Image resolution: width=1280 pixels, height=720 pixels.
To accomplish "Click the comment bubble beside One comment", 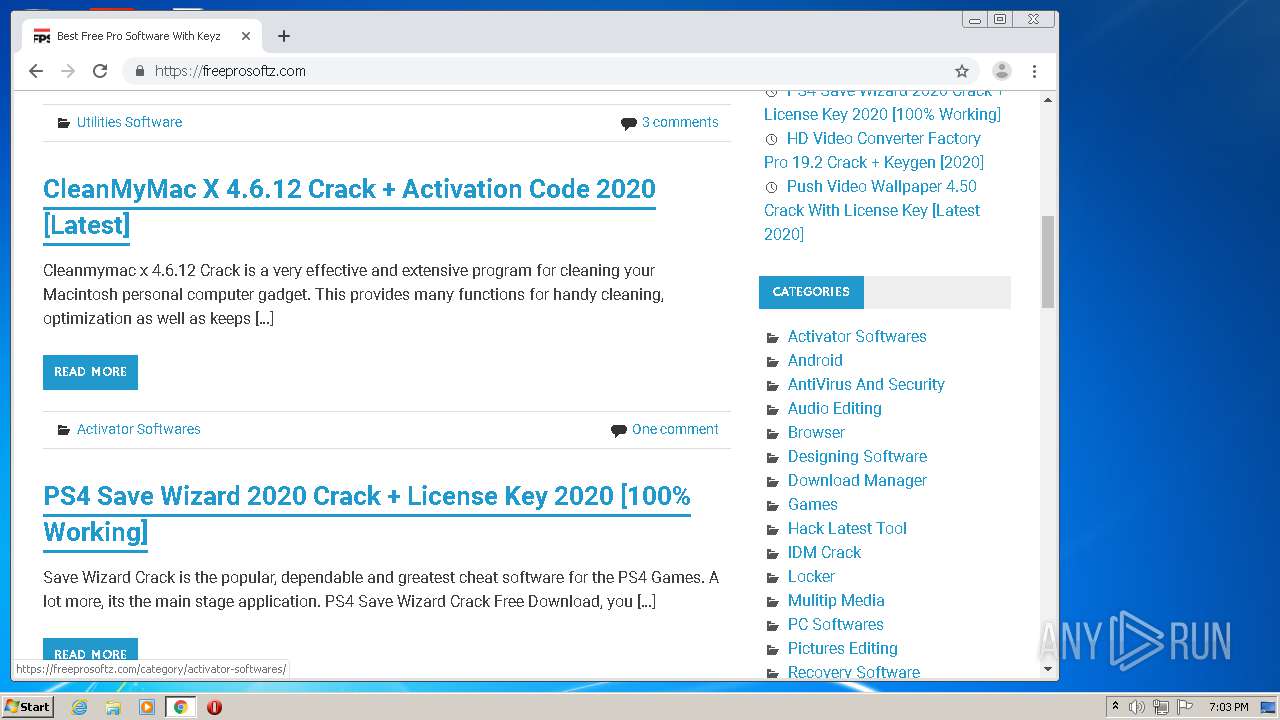I will point(619,430).
